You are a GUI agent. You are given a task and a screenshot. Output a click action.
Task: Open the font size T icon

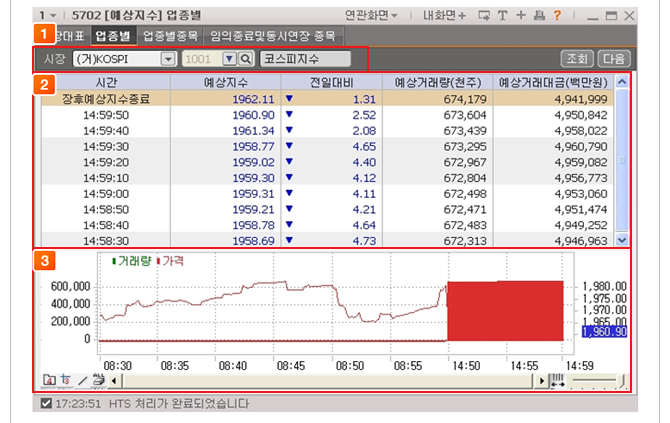coord(502,16)
